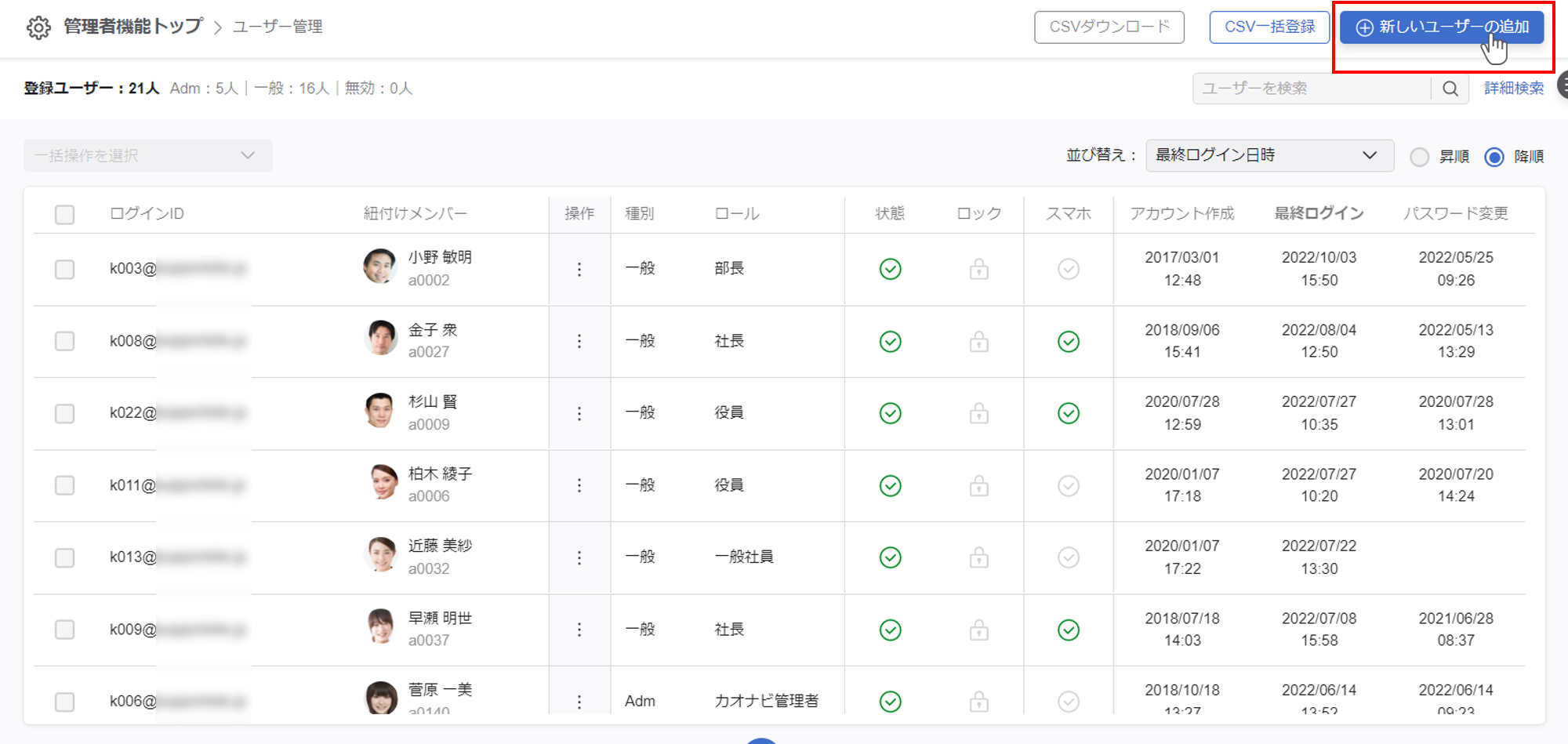This screenshot has width=1568, height=744.
Task: Open the 詳細検索 advanced search link
Action: coord(1513,89)
